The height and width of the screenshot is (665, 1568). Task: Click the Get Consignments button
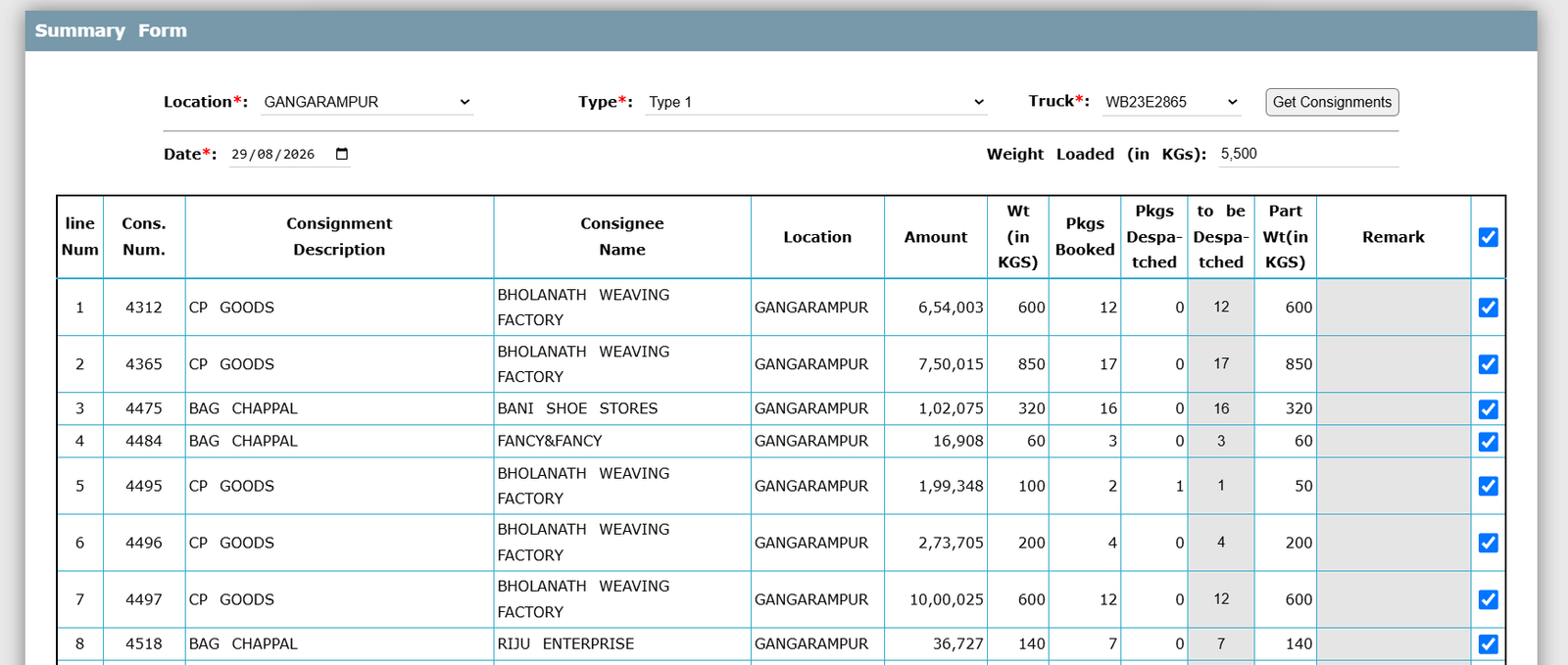point(1332,102)
